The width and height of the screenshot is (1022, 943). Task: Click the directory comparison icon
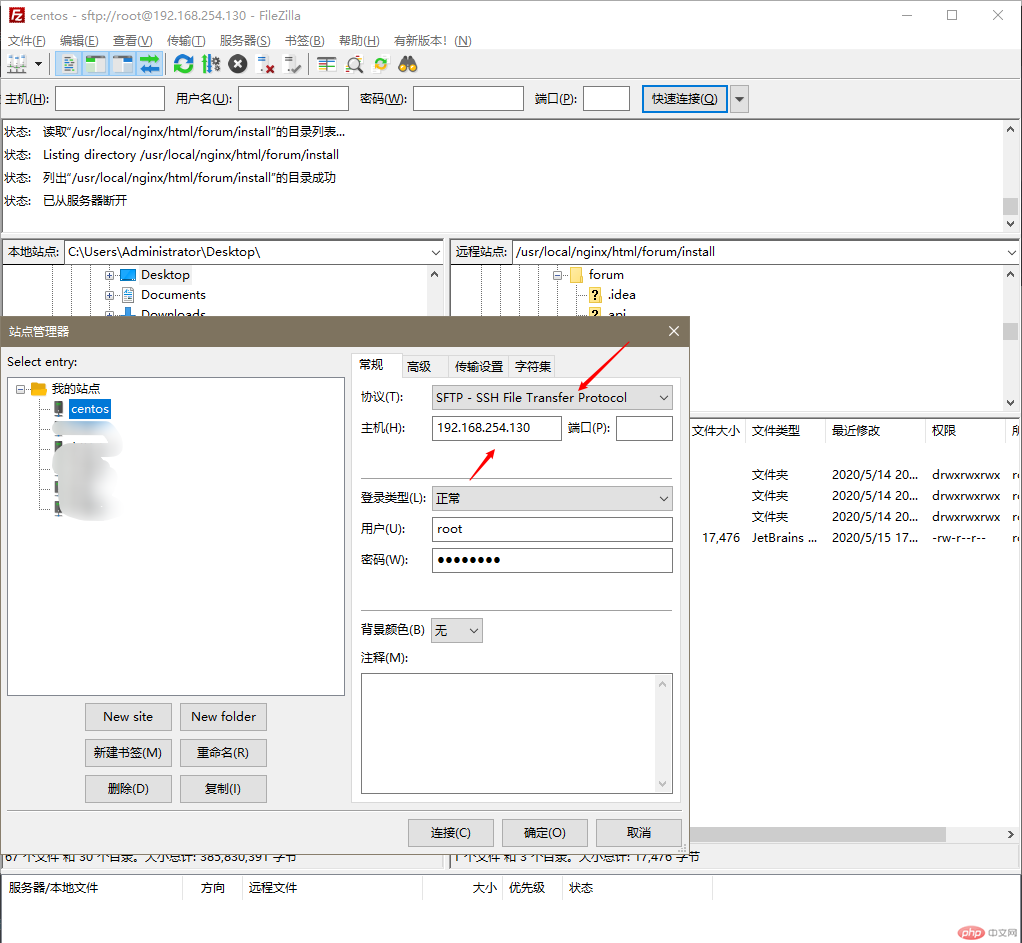[326, 63]
